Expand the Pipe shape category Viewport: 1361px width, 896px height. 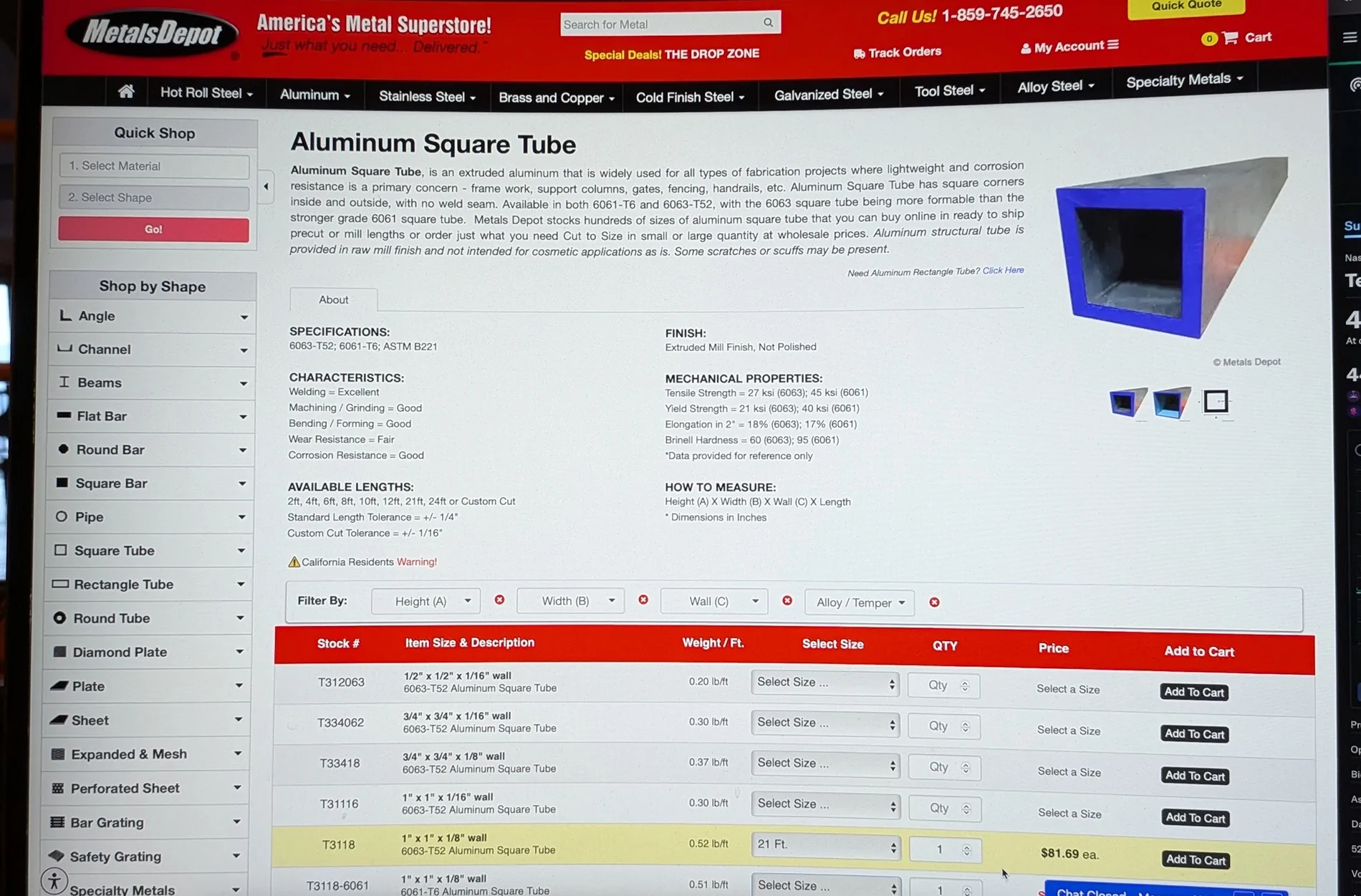(x=149, y=517)
